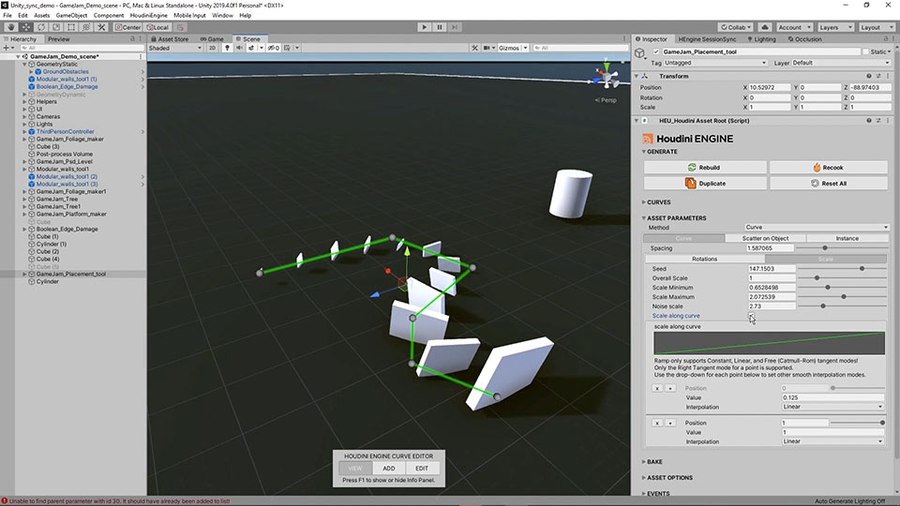Click the add plus button in Hierarchy
This screenshot has width=900, height=506.
click(x=6, y=48)
